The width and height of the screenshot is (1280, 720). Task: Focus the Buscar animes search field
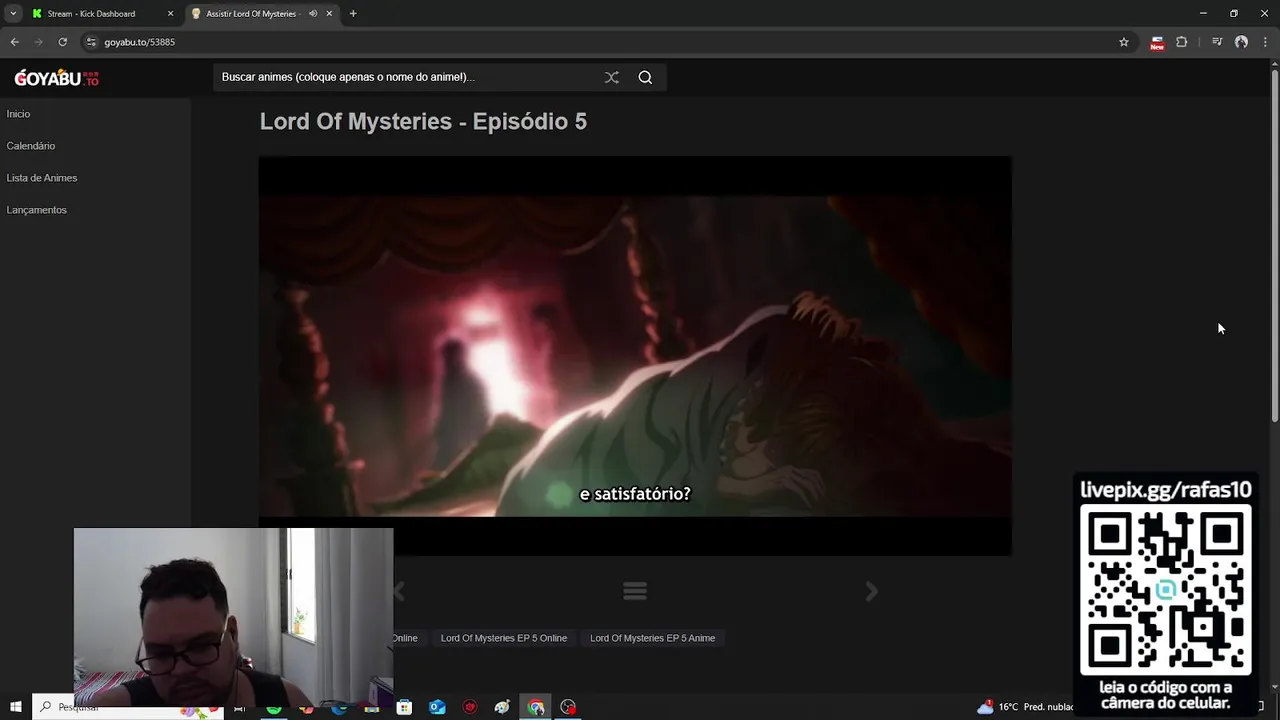405,77
